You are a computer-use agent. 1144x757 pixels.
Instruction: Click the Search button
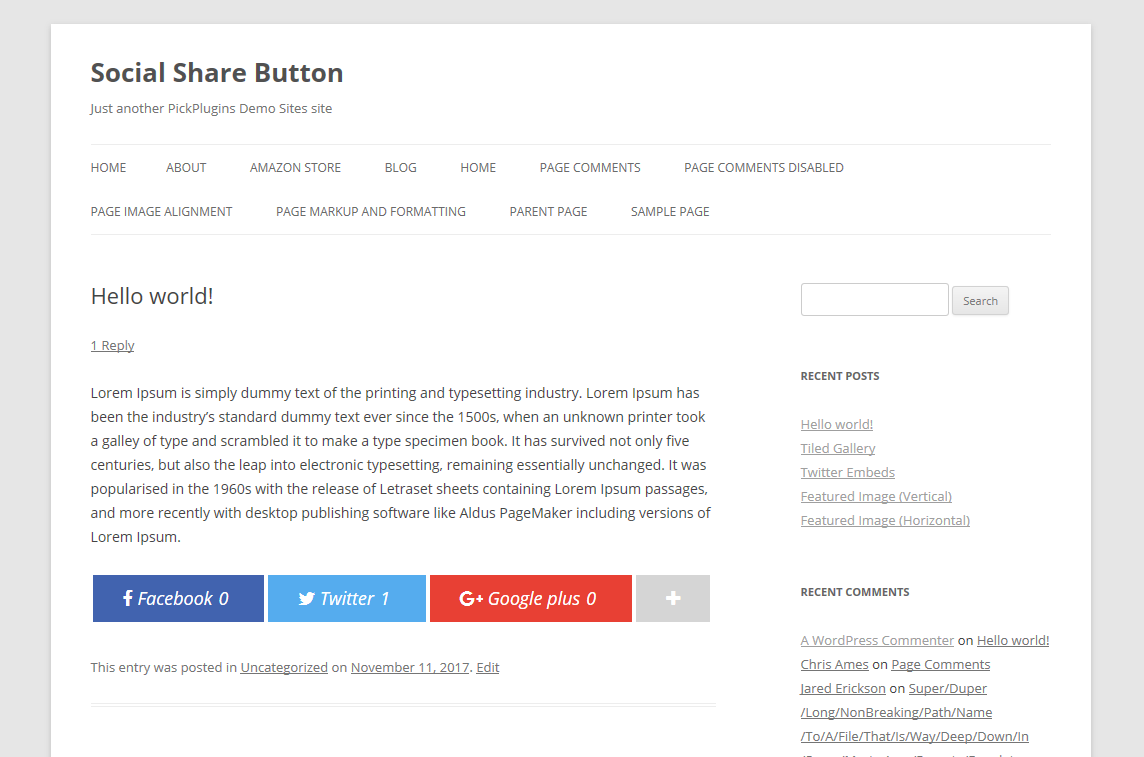point(980,300)
